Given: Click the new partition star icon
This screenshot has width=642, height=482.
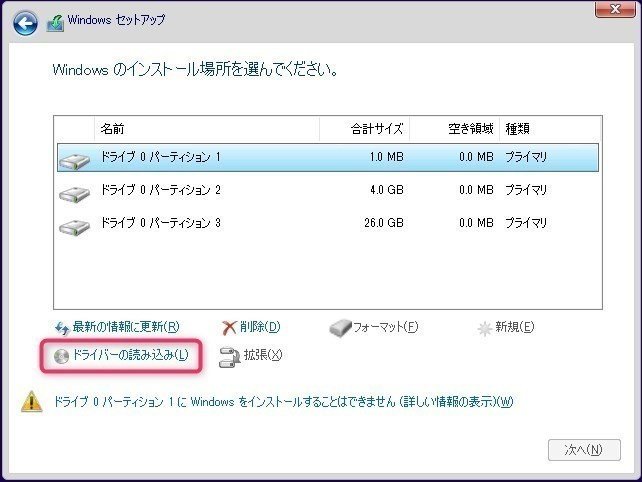Looking at the screenshot, I should pyautogui.click(x=484, y=328).
